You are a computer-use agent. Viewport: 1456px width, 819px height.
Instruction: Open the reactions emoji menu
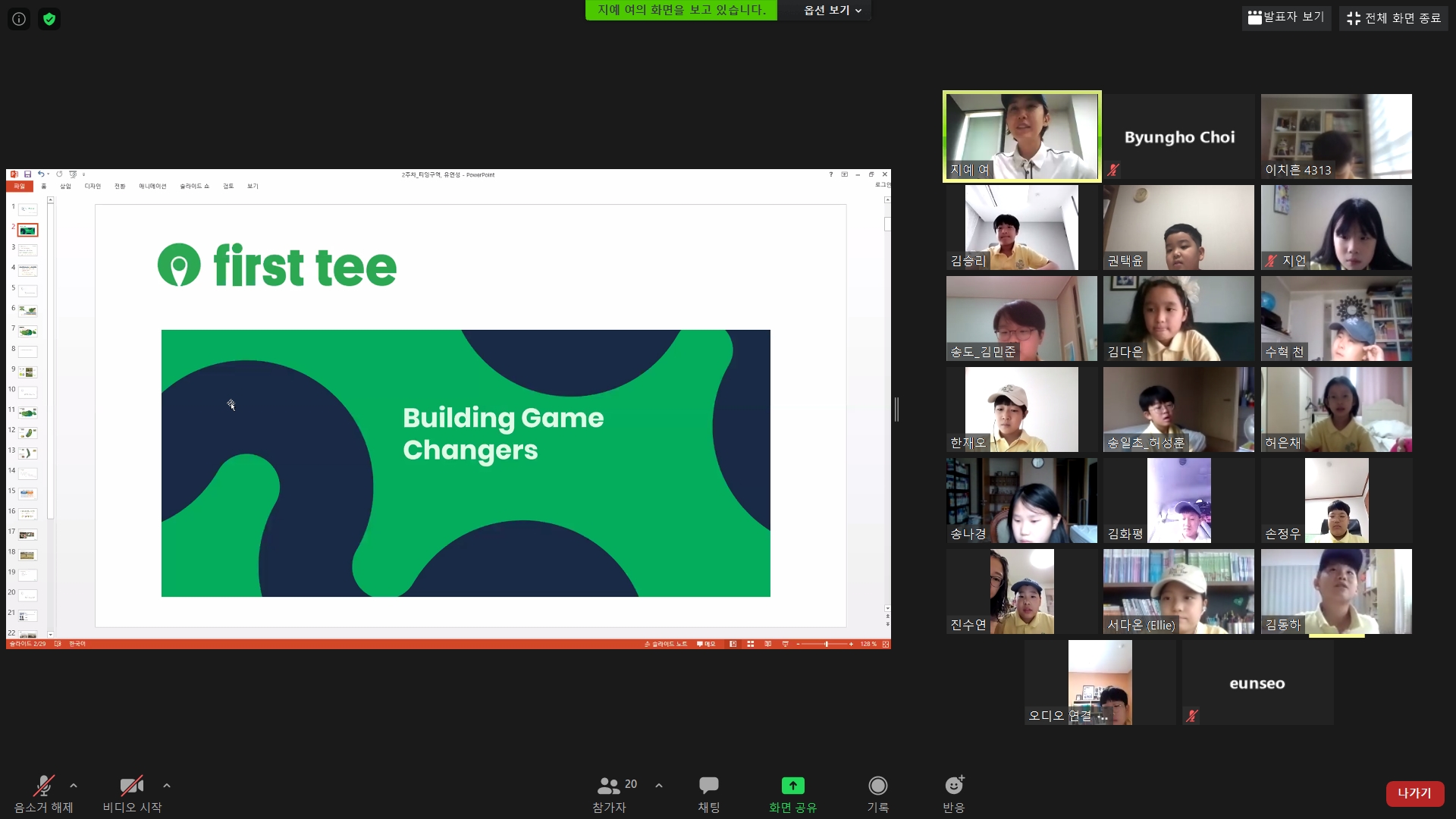pyautogui.click(x=953, y=786)
